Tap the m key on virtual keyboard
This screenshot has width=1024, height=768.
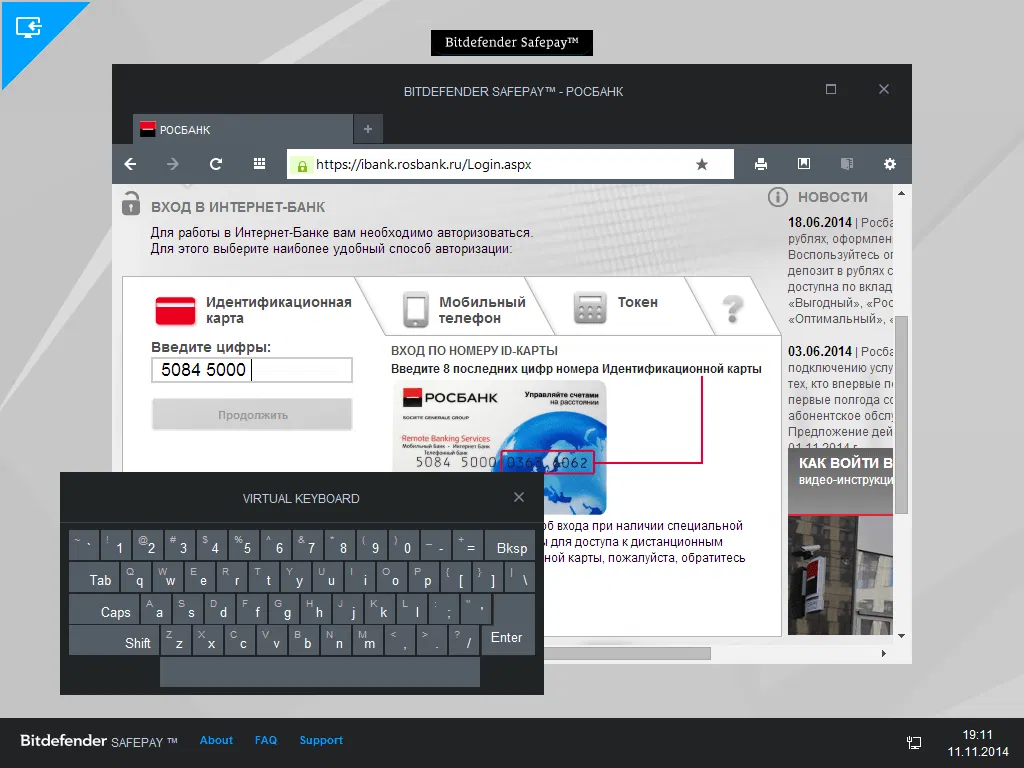point(367,640)
